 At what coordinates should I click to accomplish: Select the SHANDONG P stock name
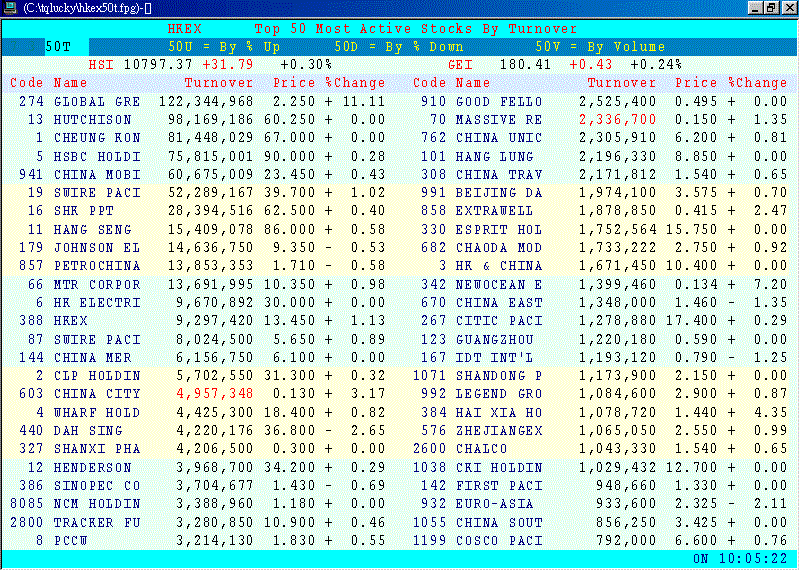499,376
